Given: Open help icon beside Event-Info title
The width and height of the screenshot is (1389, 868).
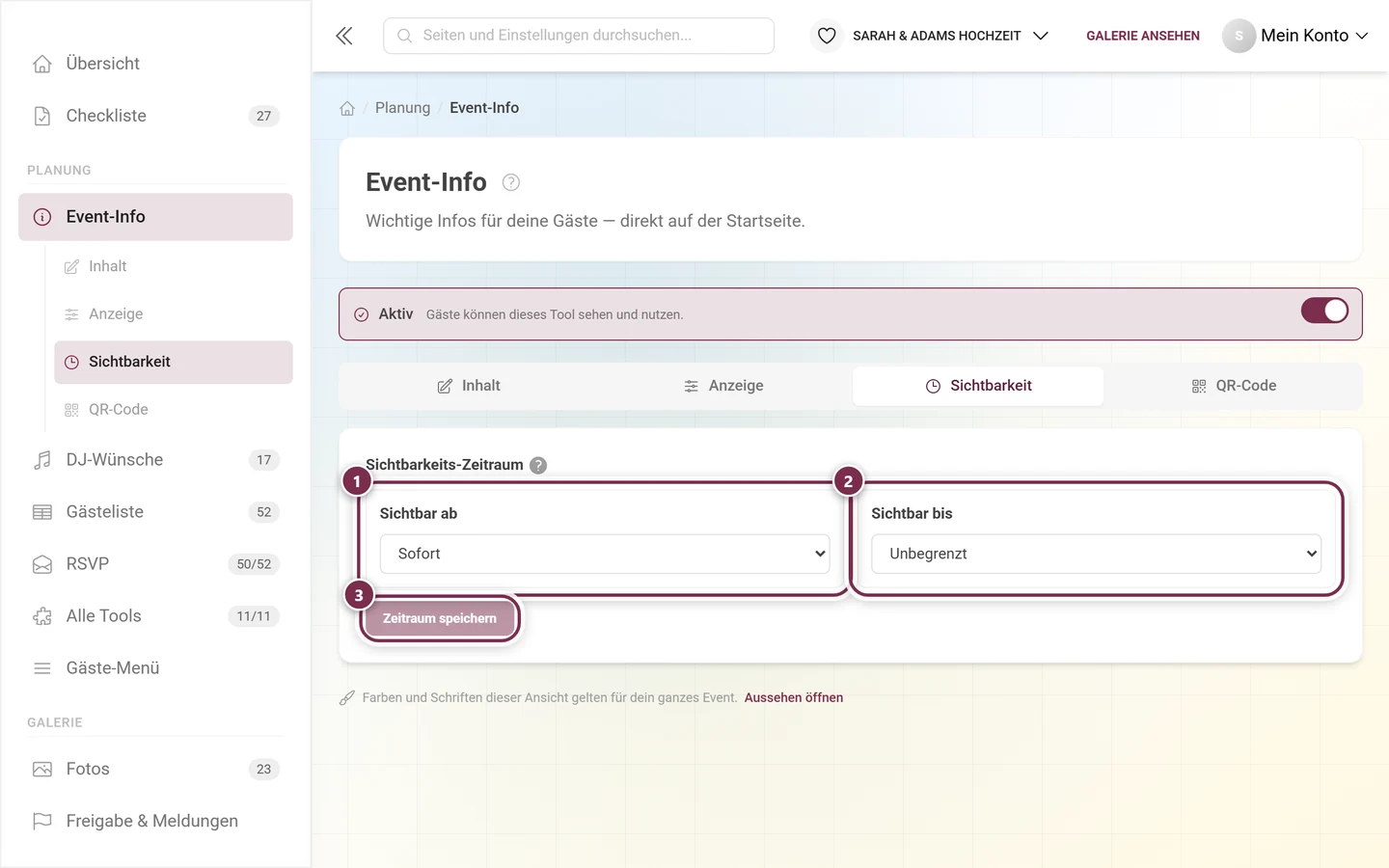Looking at the screenshot, I should (511, 182).
